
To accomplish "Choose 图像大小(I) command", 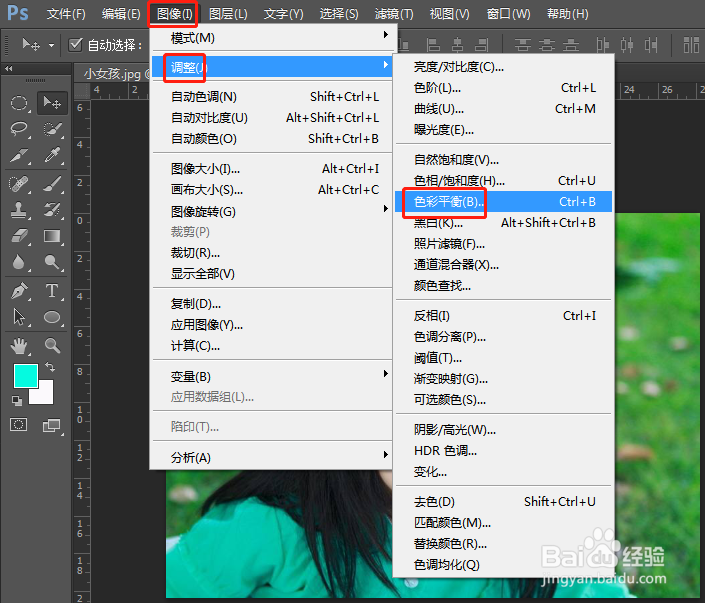I will coord(273,169).
